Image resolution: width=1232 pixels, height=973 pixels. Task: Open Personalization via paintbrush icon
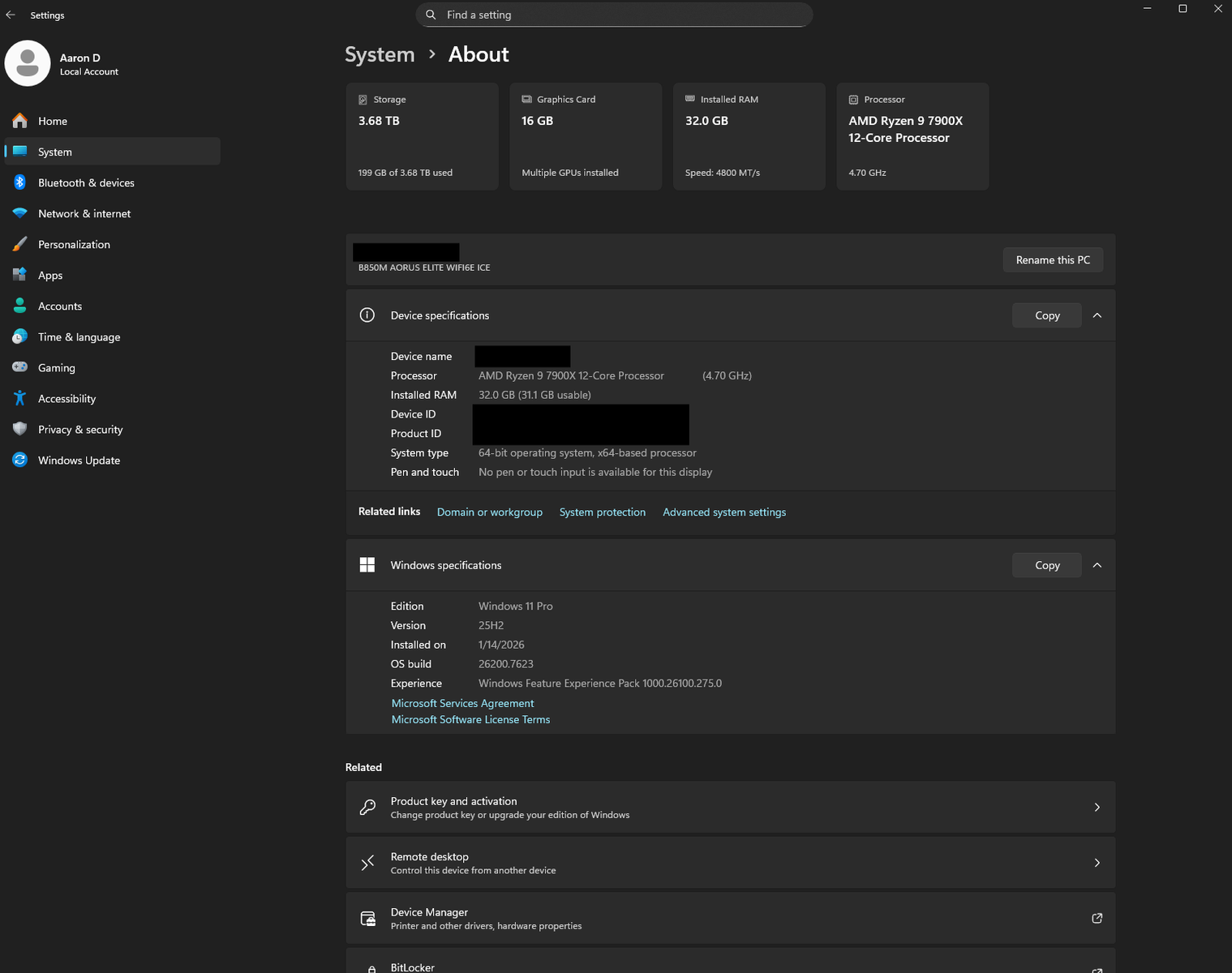pyautogui.click(x=20, y=245)
